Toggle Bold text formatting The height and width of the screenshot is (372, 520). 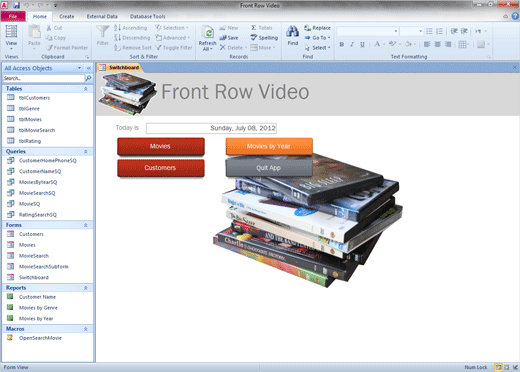click(x=342, y=44)
